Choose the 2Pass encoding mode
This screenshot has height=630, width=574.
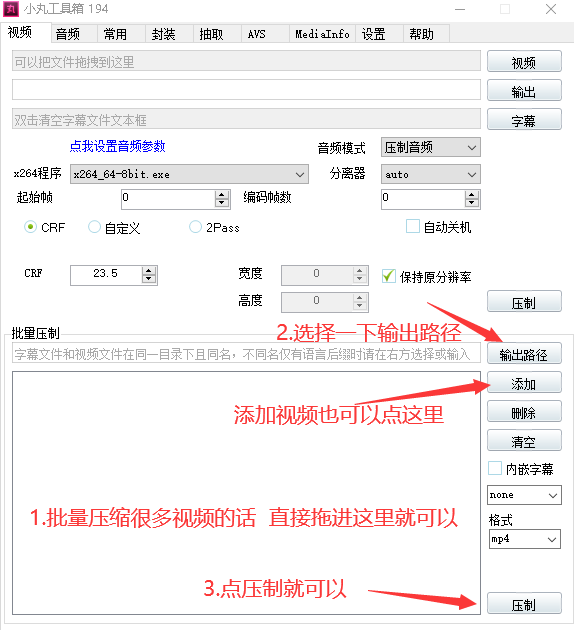[x=195, y=227]
